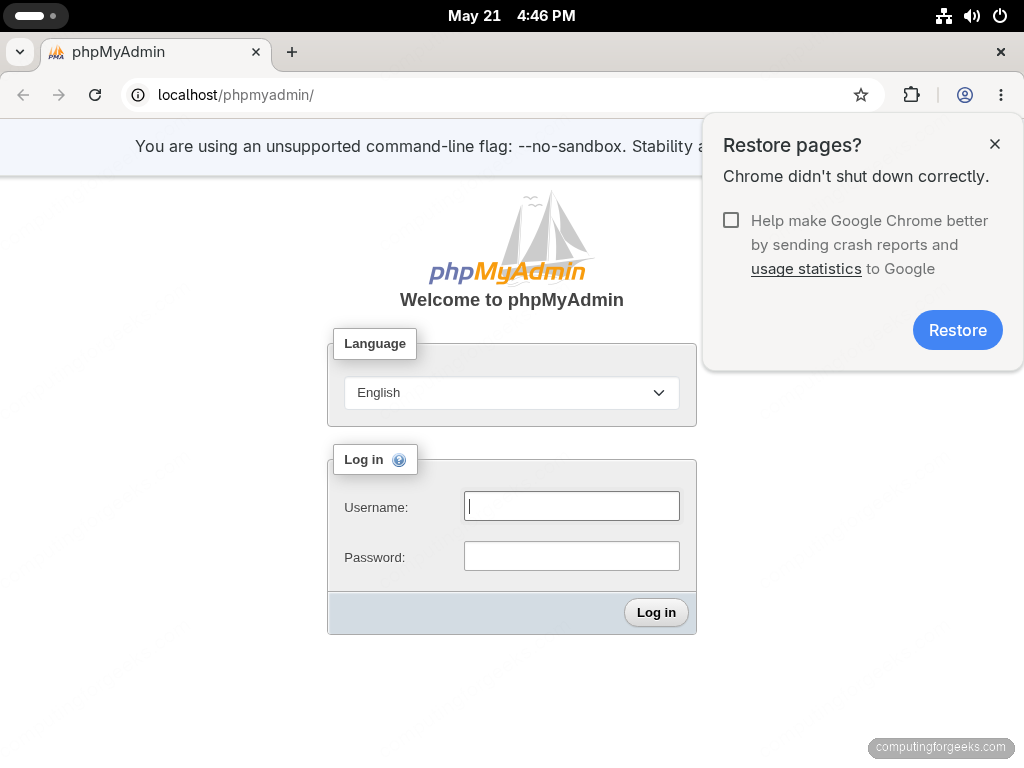Screen dimensions: 1024x768
Task: Open the date and time clock menu
Action: click(511, 16)
